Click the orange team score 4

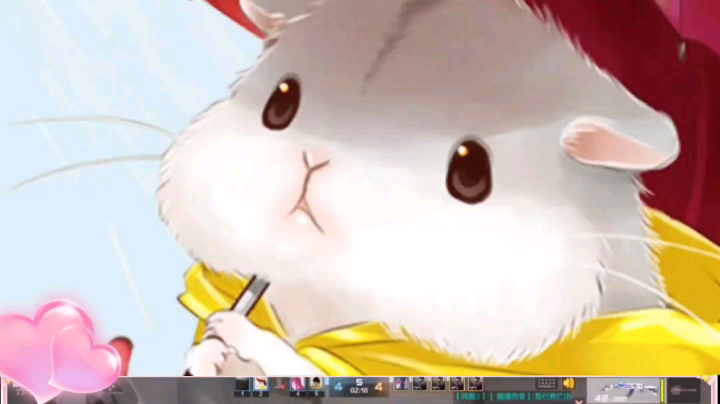click(x=379, y=387)
